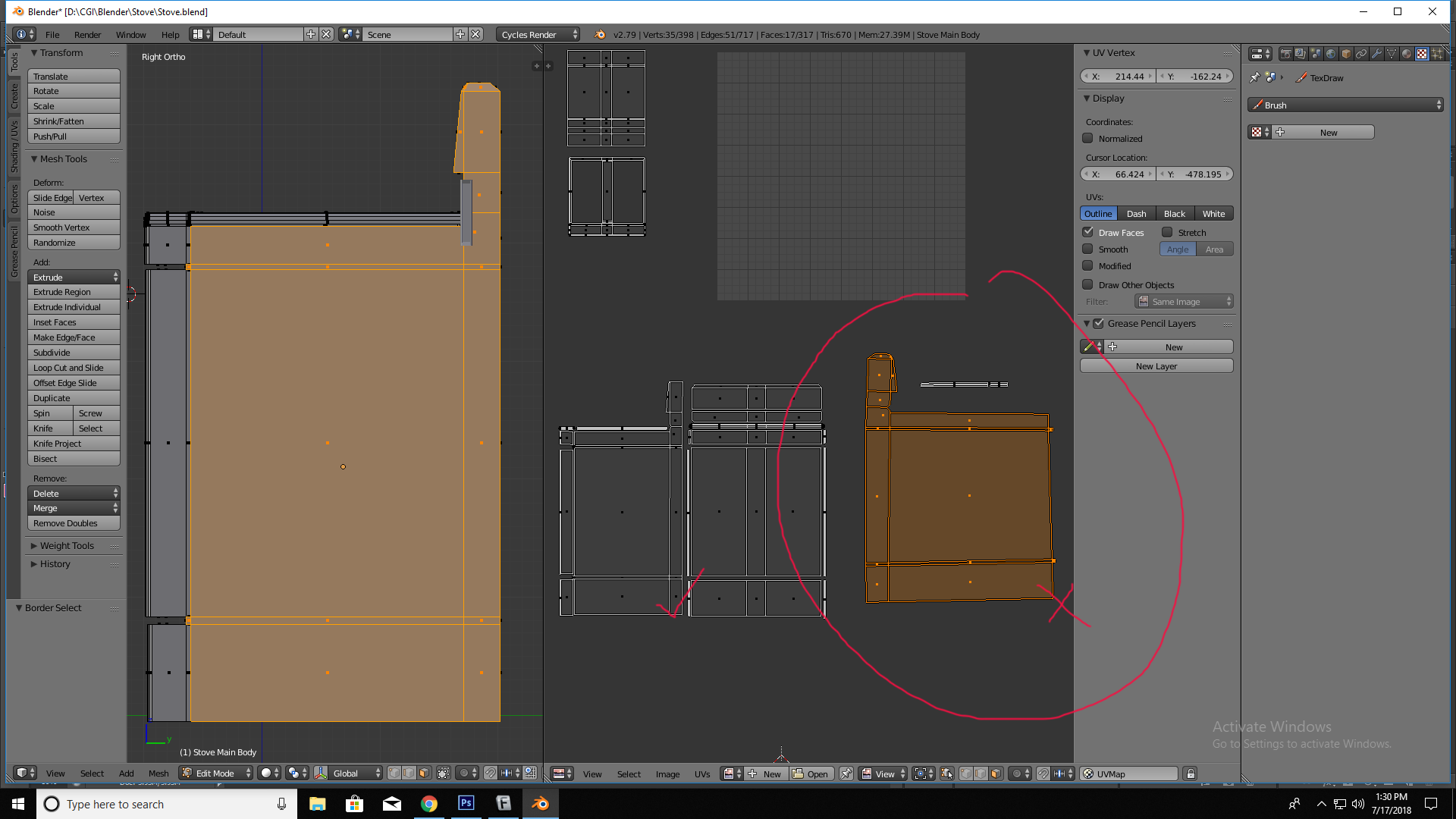Toggle the snap magnet in 3D view

click(491, 773)
